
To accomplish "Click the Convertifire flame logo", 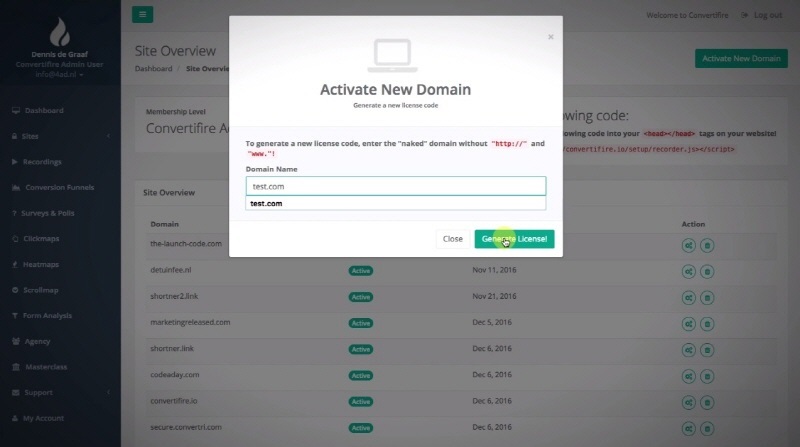I will point(60,32).
